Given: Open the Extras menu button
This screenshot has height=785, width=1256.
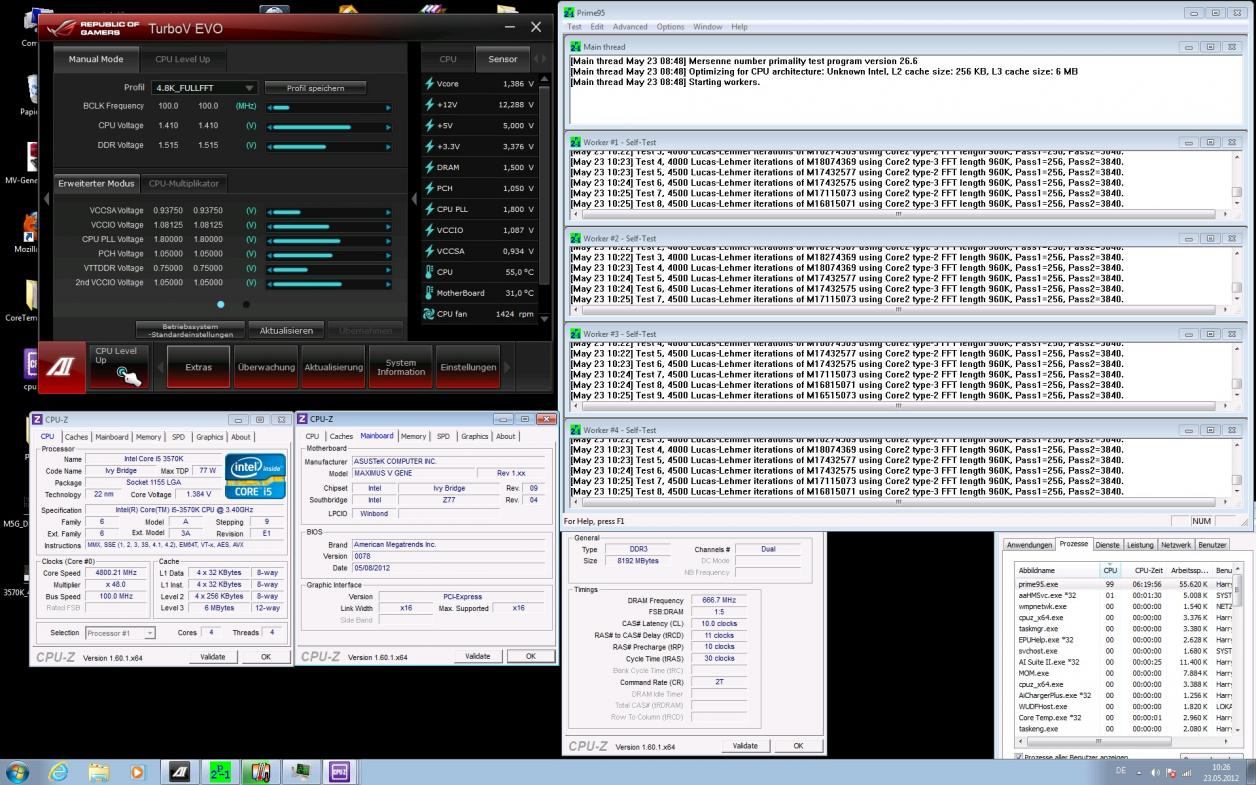Looking at the screenshot, I should [198, 367].
